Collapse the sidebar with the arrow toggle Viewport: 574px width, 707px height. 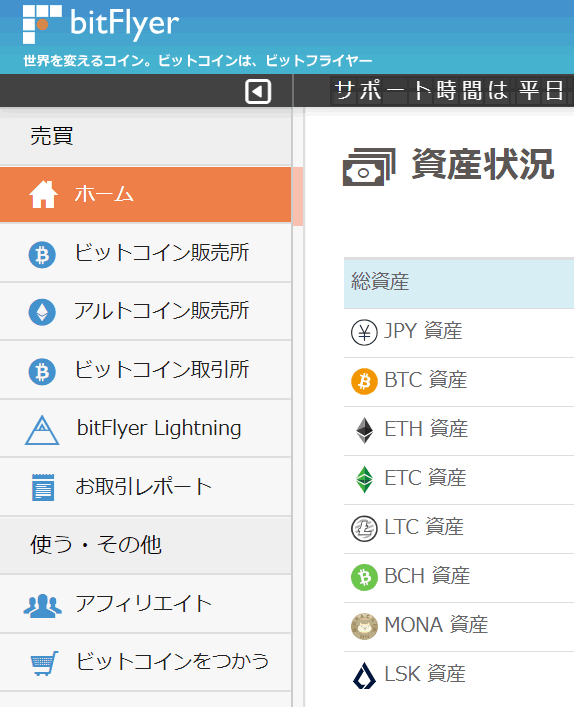[x=258, y=92]
